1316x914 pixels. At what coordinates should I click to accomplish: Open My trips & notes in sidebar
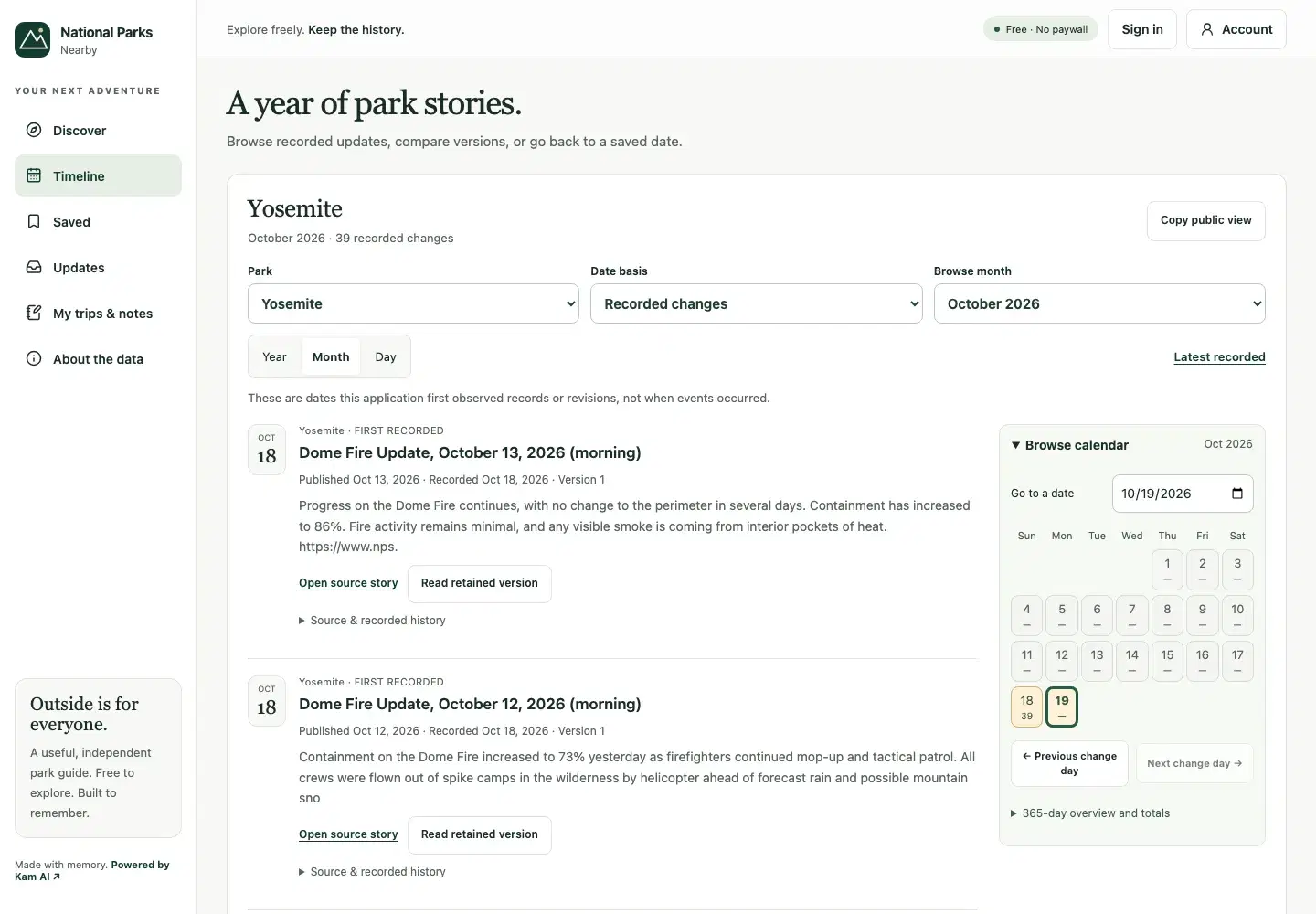tap(98, 313)
